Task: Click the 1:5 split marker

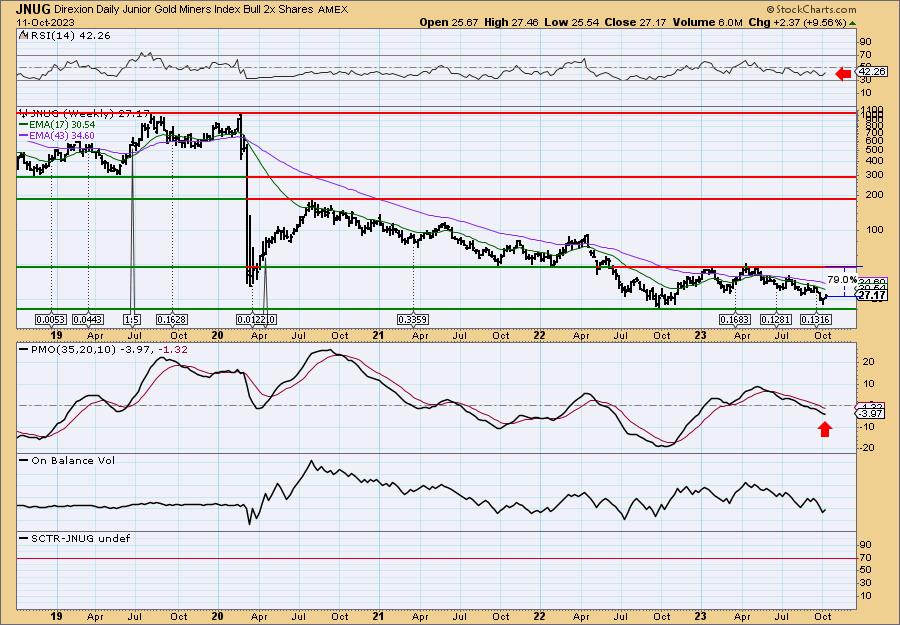Action: click(x=132, y=320)
